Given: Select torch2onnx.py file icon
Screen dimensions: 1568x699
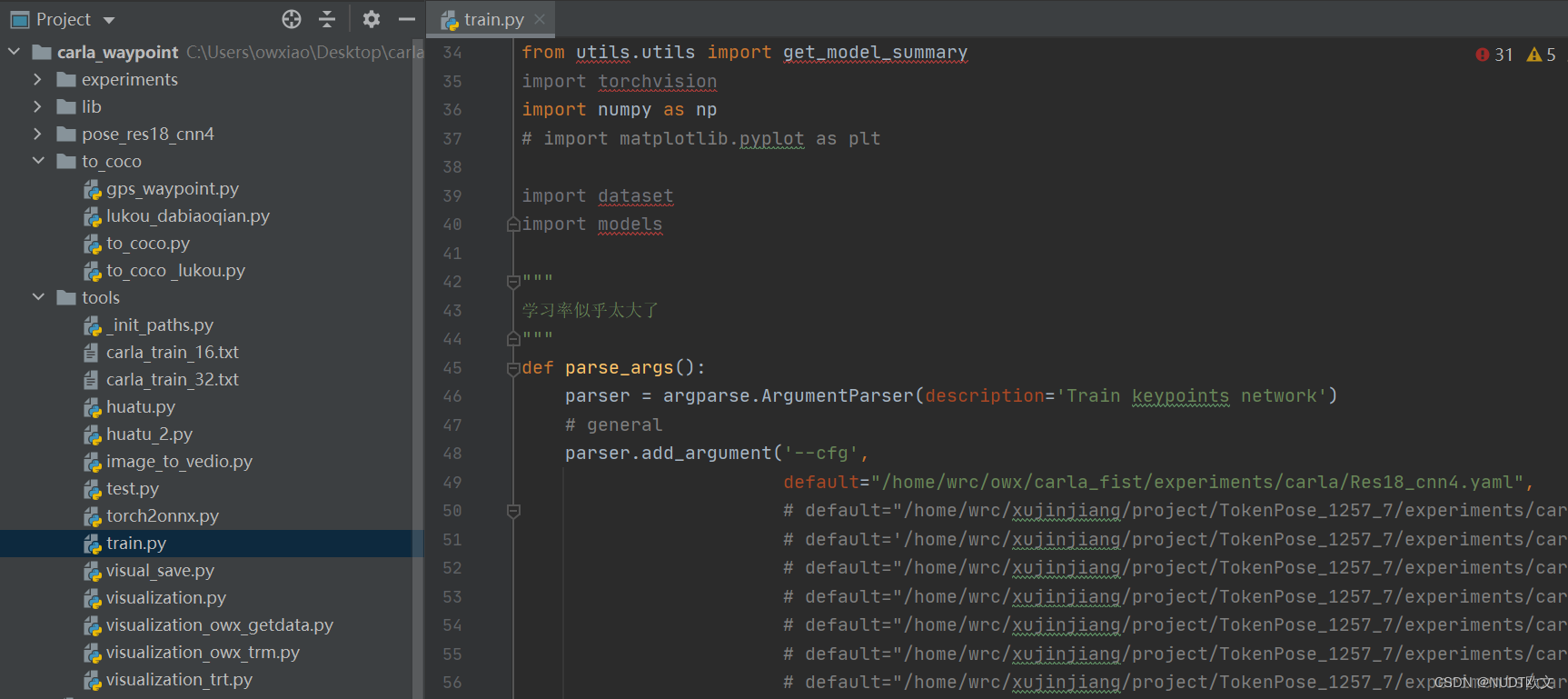Looking at the screenshot, I should pyautogui.click(x=92, y=516).
